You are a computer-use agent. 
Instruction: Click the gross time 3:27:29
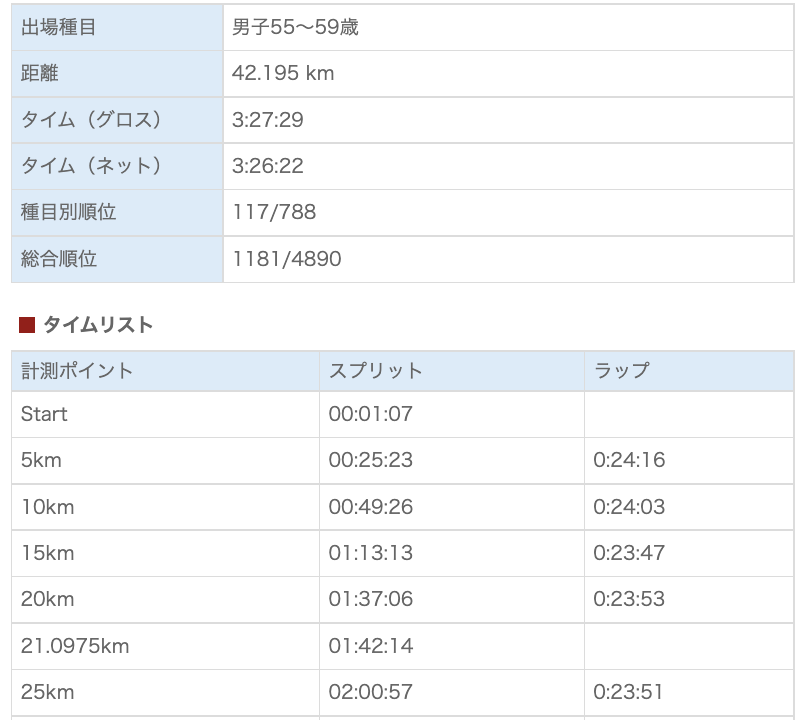267,120
